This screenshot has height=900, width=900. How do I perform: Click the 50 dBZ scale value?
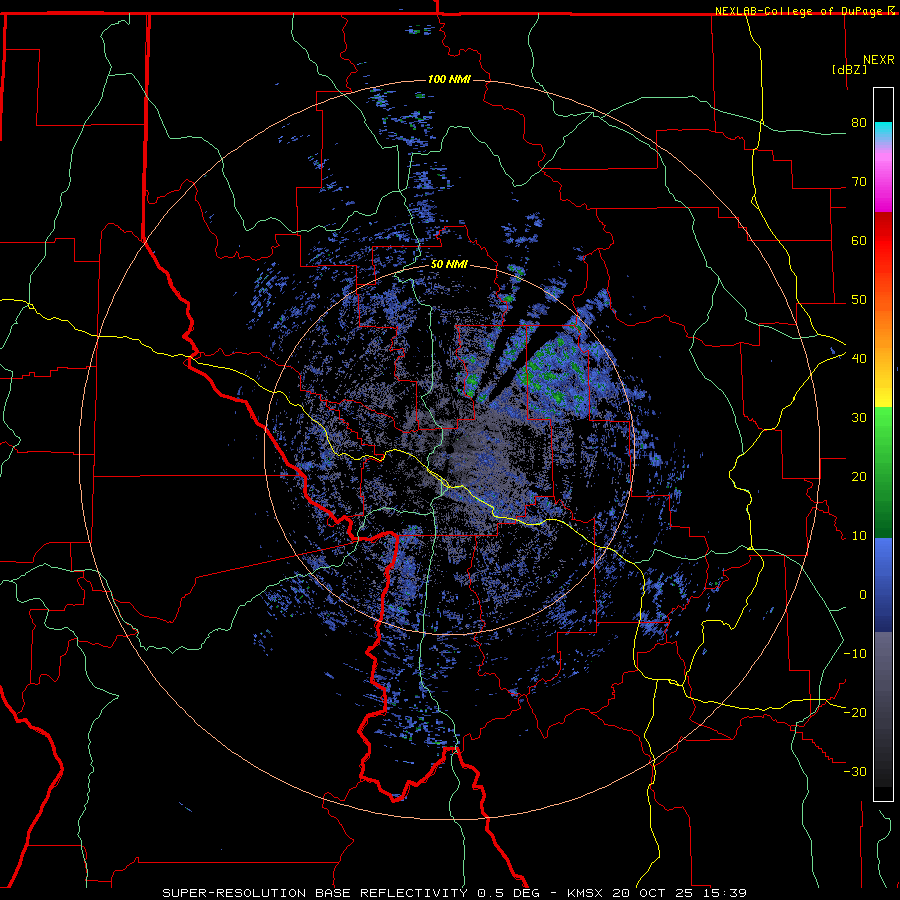tap(859, 300)
